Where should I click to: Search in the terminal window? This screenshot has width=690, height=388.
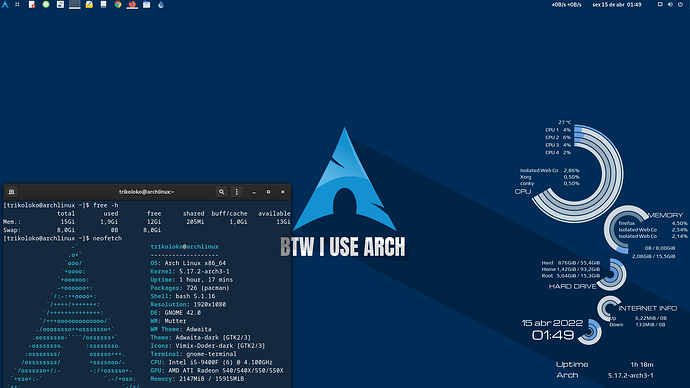coord(221,192)
